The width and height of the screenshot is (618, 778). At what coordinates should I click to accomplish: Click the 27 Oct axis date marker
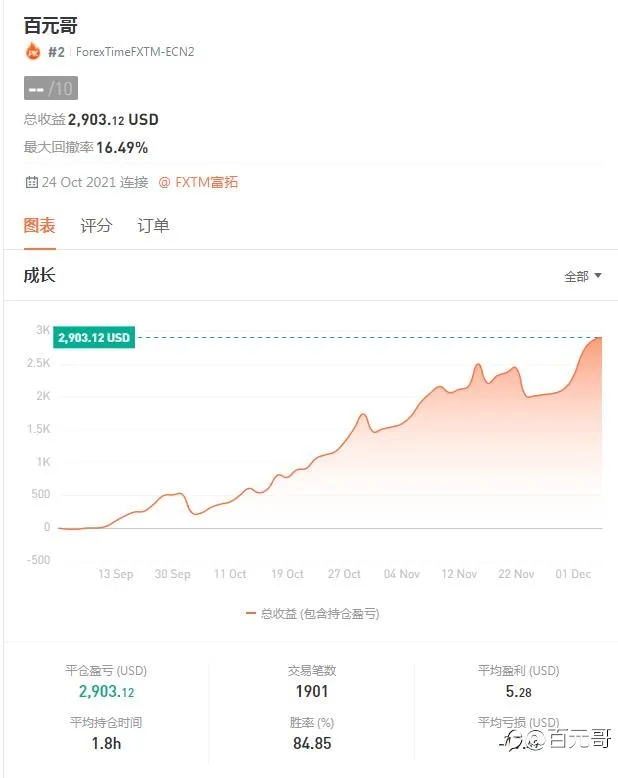tap(344, 574)
